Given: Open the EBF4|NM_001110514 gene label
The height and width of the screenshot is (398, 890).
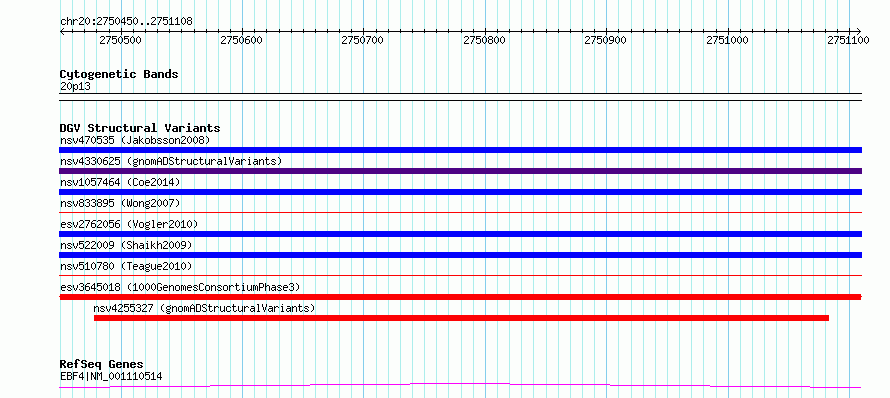Looking at the screenshot, I should coord(111,376).
